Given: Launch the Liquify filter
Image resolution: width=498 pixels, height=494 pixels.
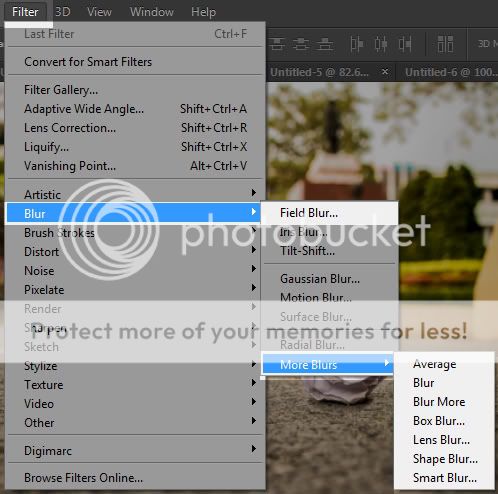Looking at the screenshot, I should (x=135, y=147).
